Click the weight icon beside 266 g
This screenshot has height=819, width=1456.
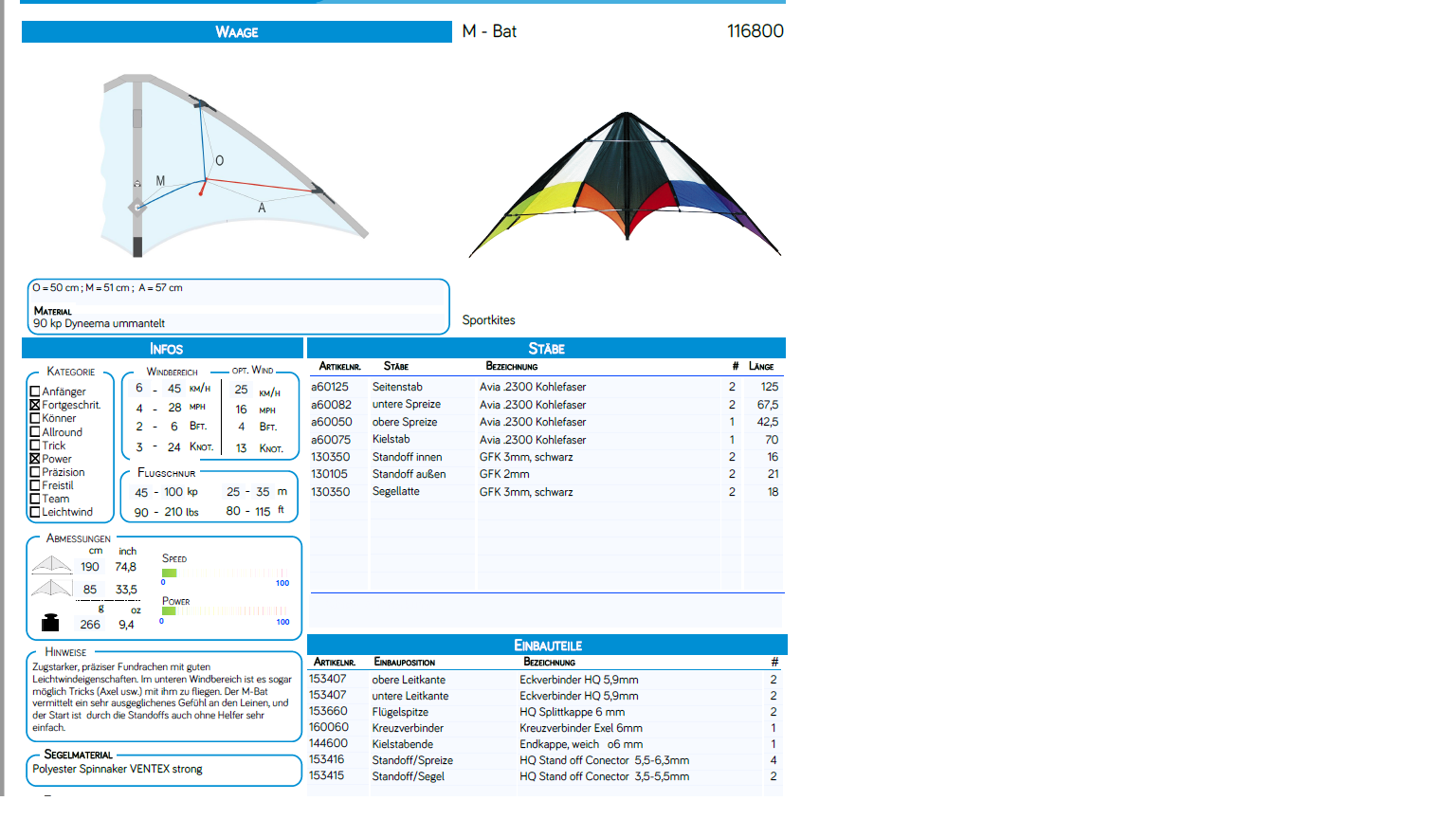click(50, 623)
